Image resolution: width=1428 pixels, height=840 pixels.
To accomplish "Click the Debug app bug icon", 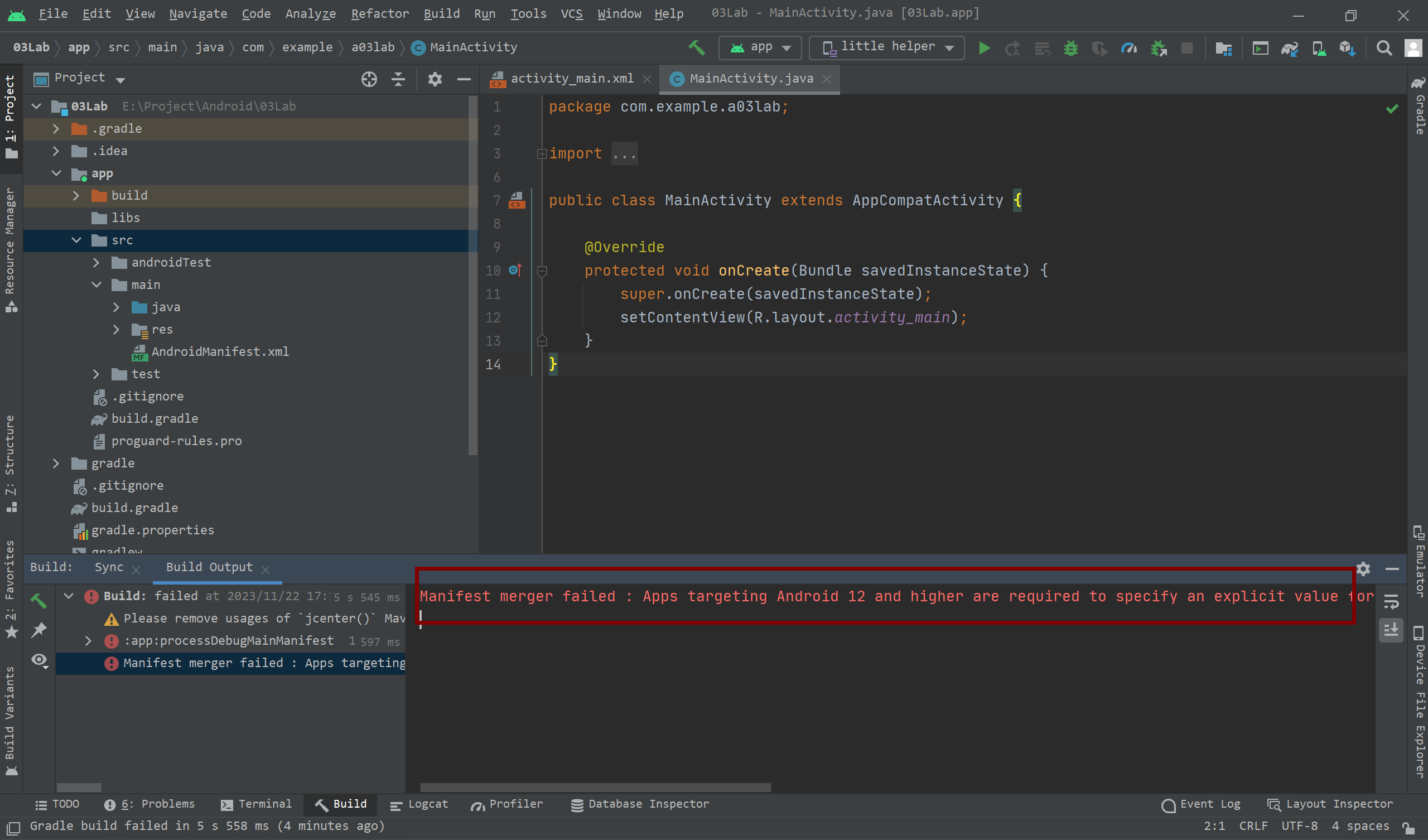I will pyautogui.click(x=1070, y=48).
